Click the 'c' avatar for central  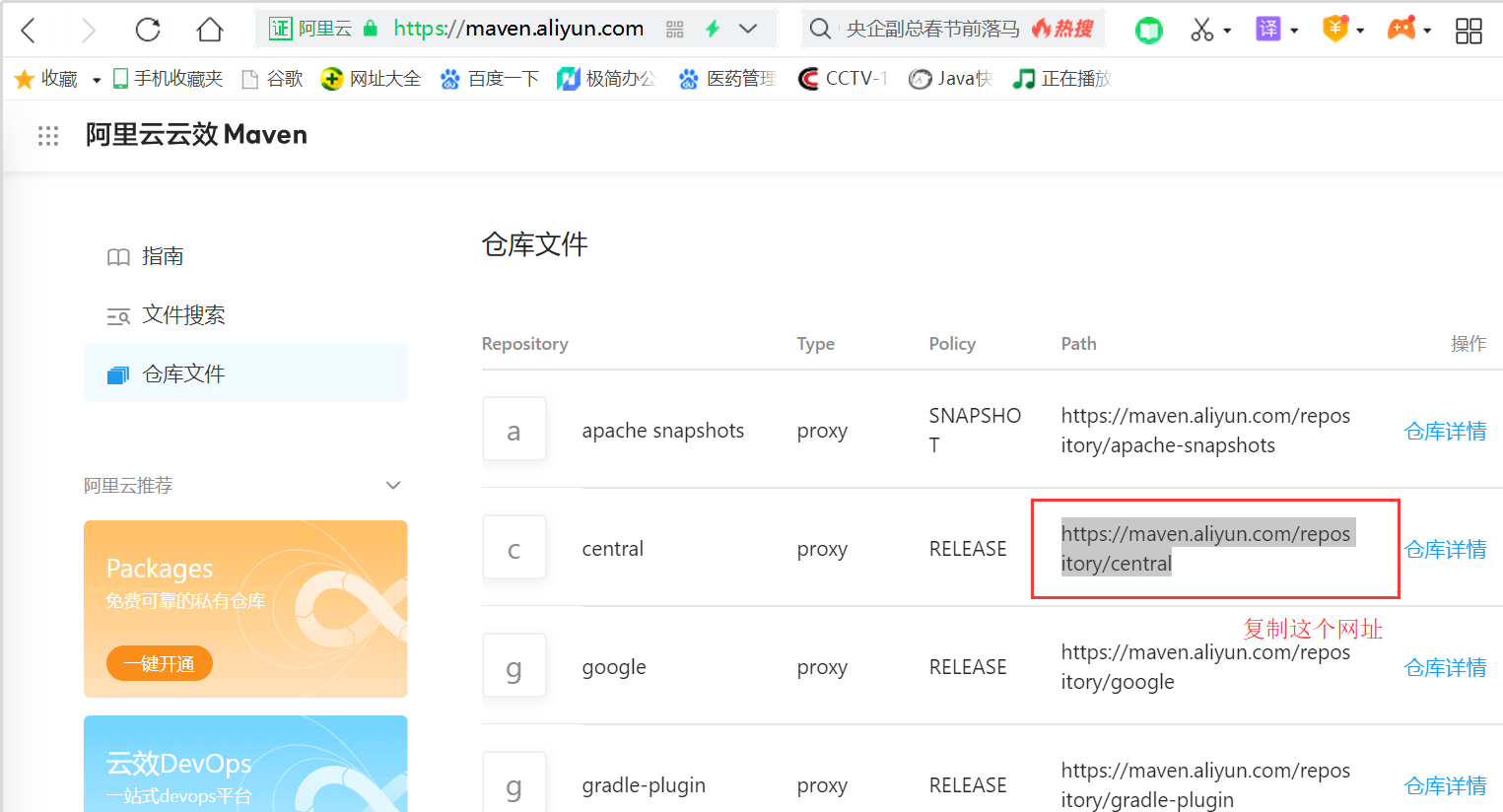(514, 548)
